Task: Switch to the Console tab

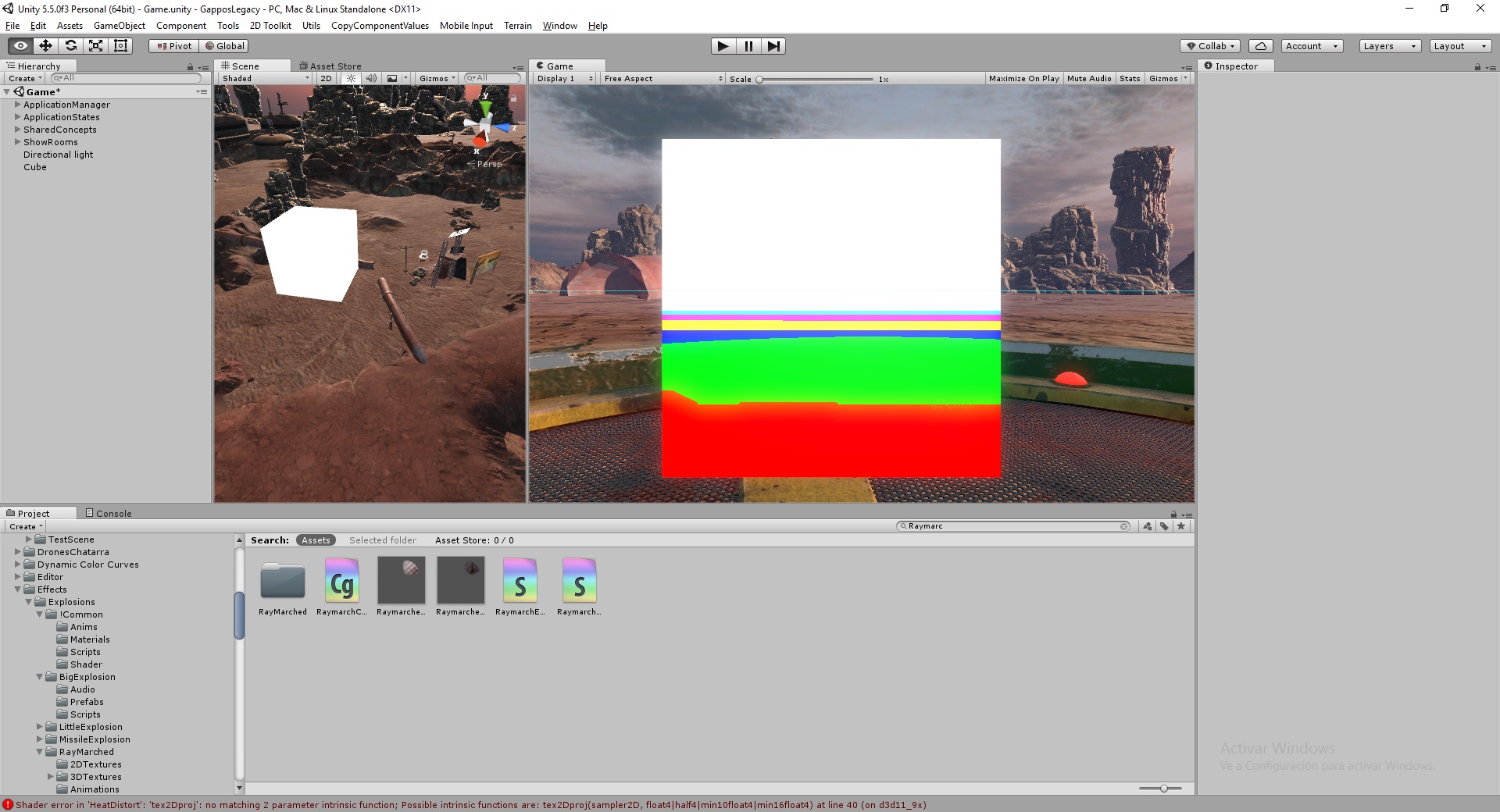Action: click(x=108, y=514)
